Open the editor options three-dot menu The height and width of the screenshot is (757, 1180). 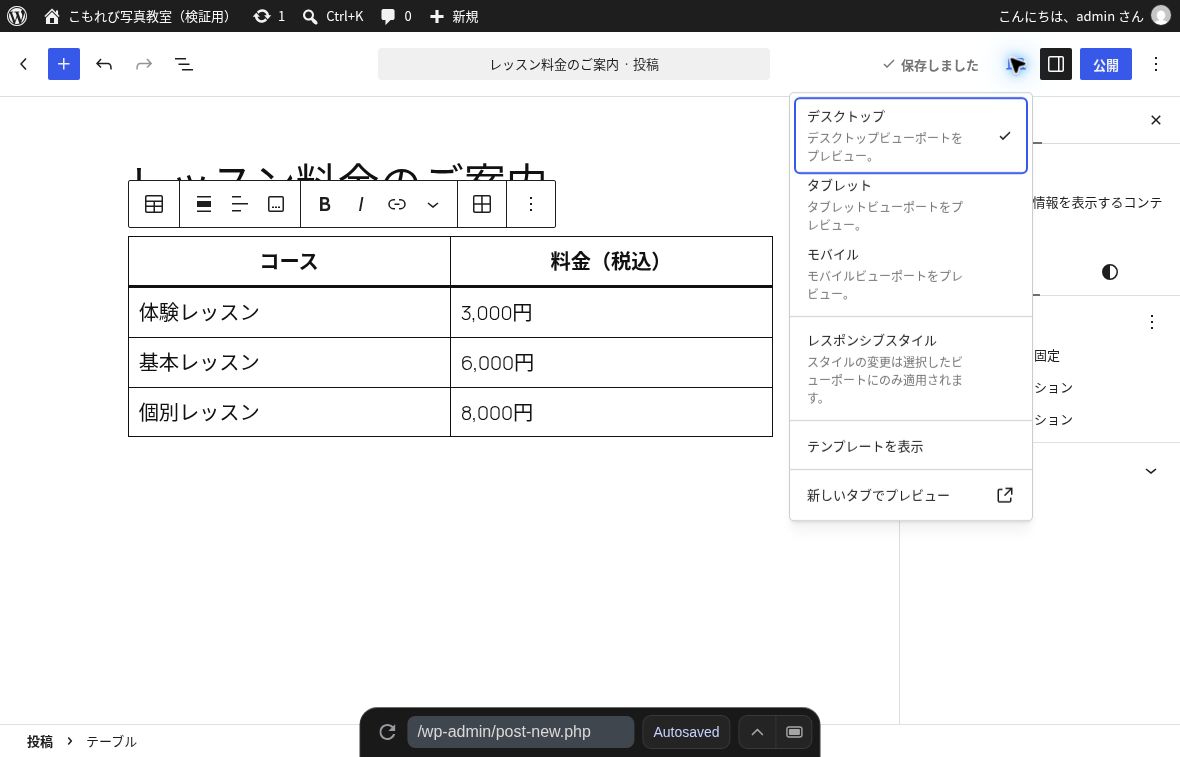coord(1156,64)
